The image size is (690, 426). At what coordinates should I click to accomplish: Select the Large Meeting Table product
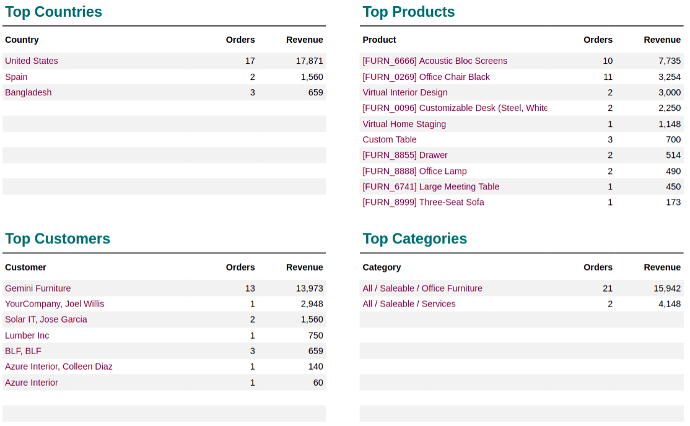click(430, 187)
